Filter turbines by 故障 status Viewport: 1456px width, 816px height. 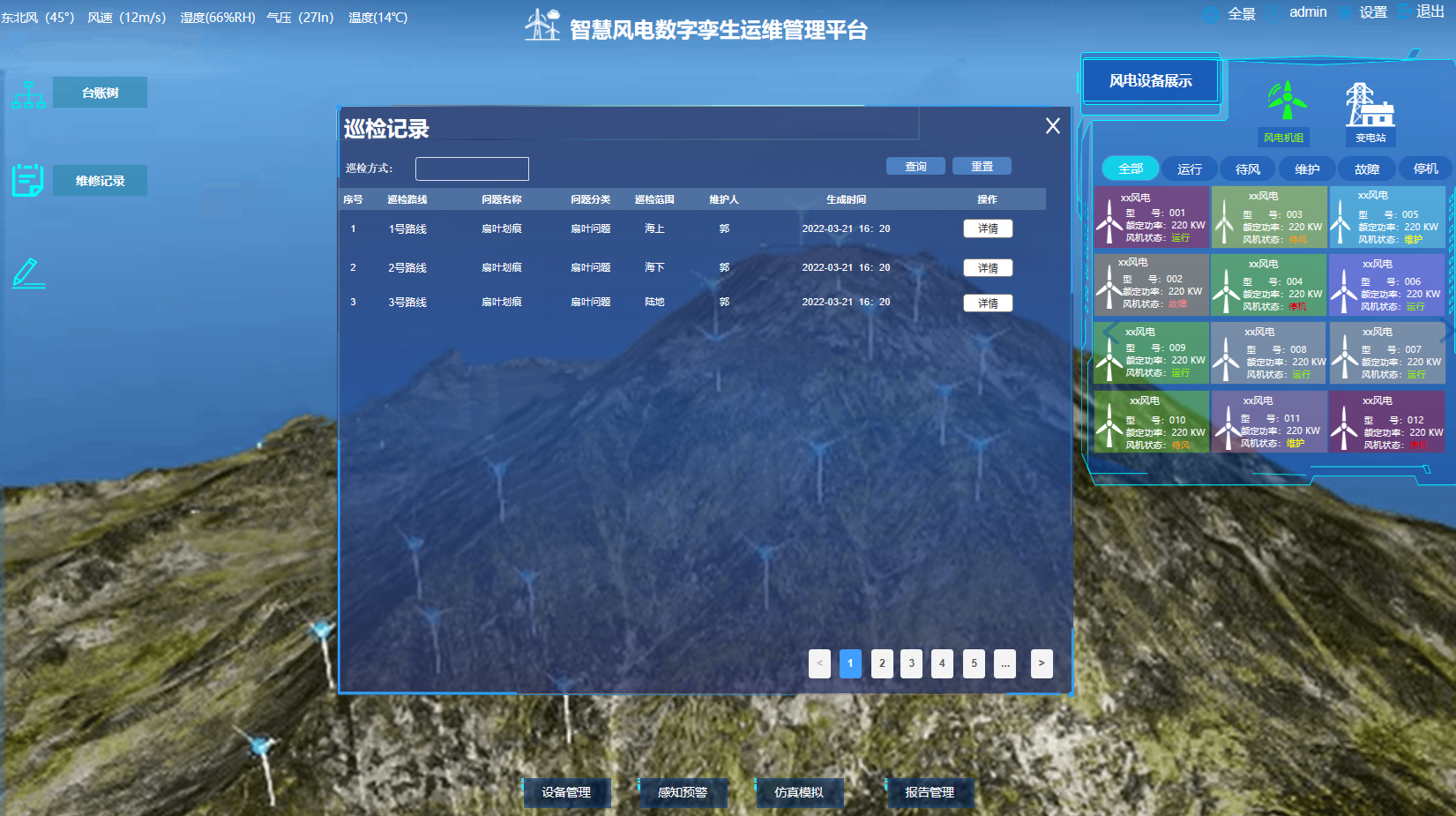[x=1366, y=168]
